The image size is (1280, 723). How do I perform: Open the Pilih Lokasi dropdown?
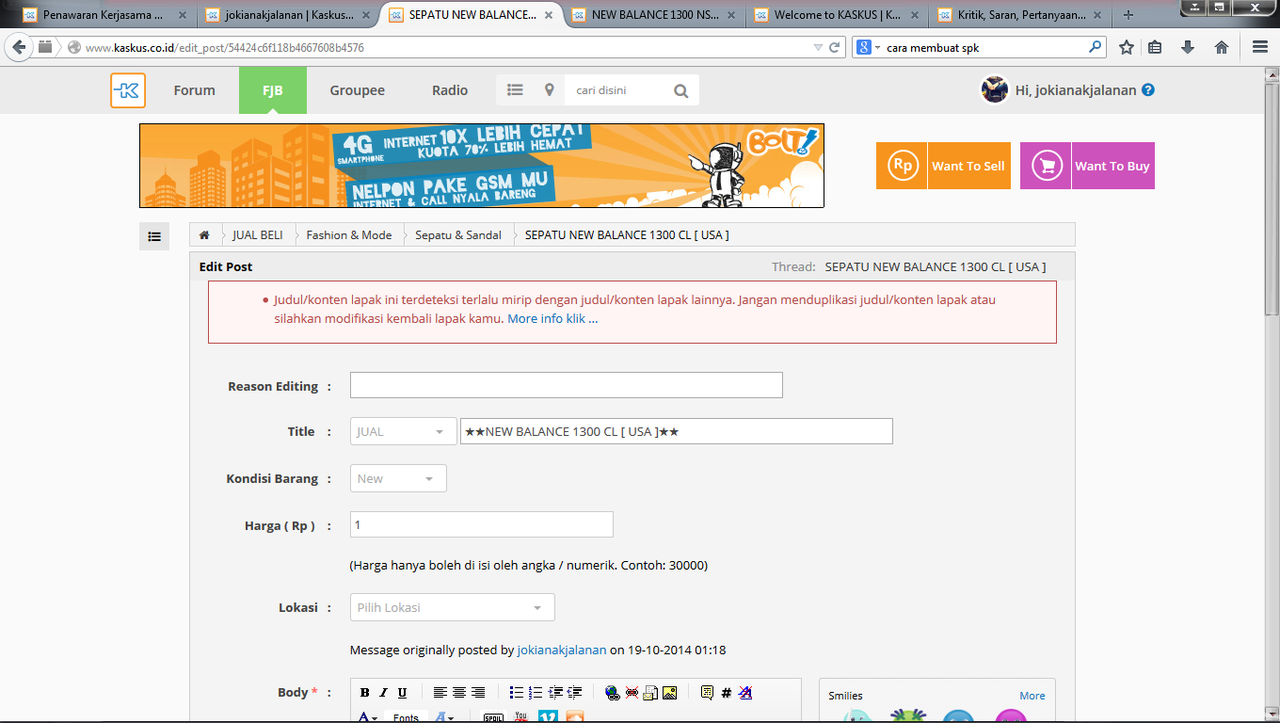pyautogui.click(x=452, y=607)
